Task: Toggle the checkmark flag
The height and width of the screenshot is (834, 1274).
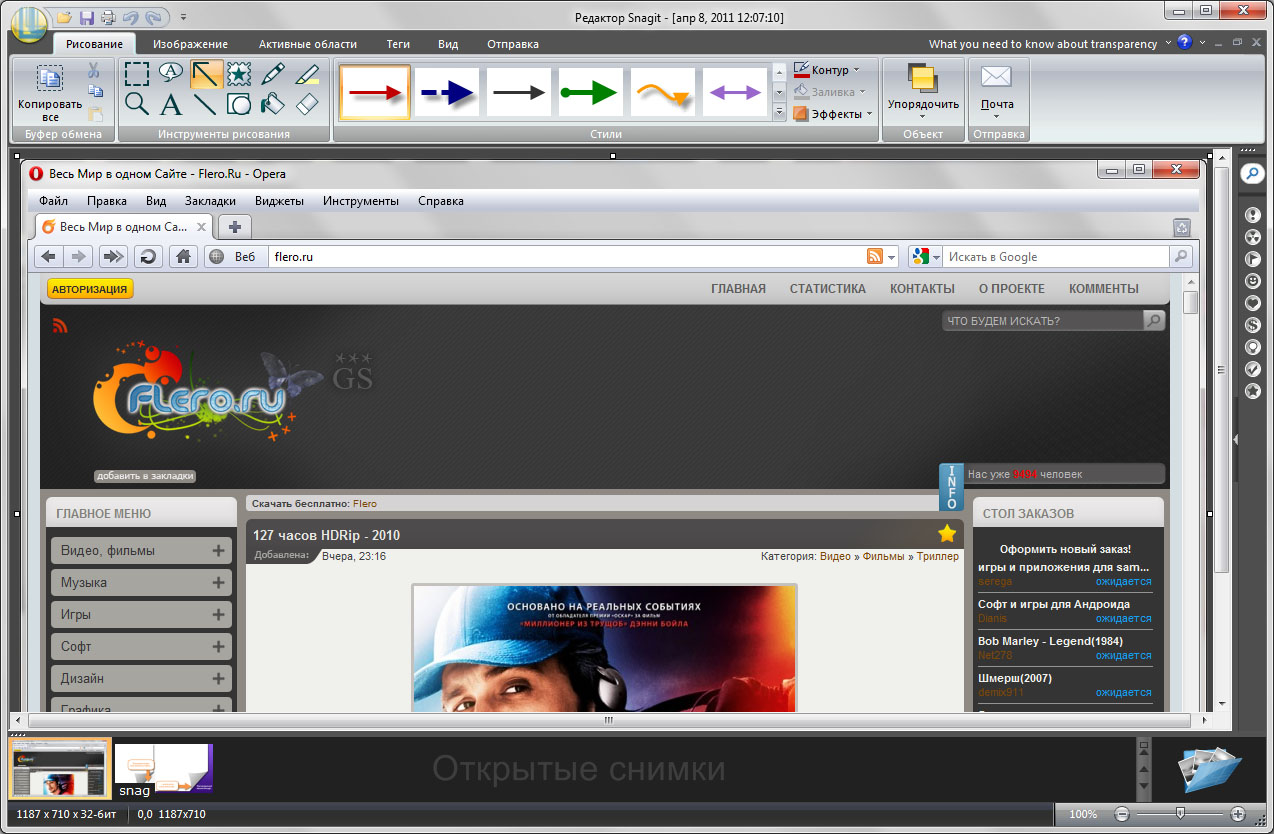Action: click(x=1252, y=369)
